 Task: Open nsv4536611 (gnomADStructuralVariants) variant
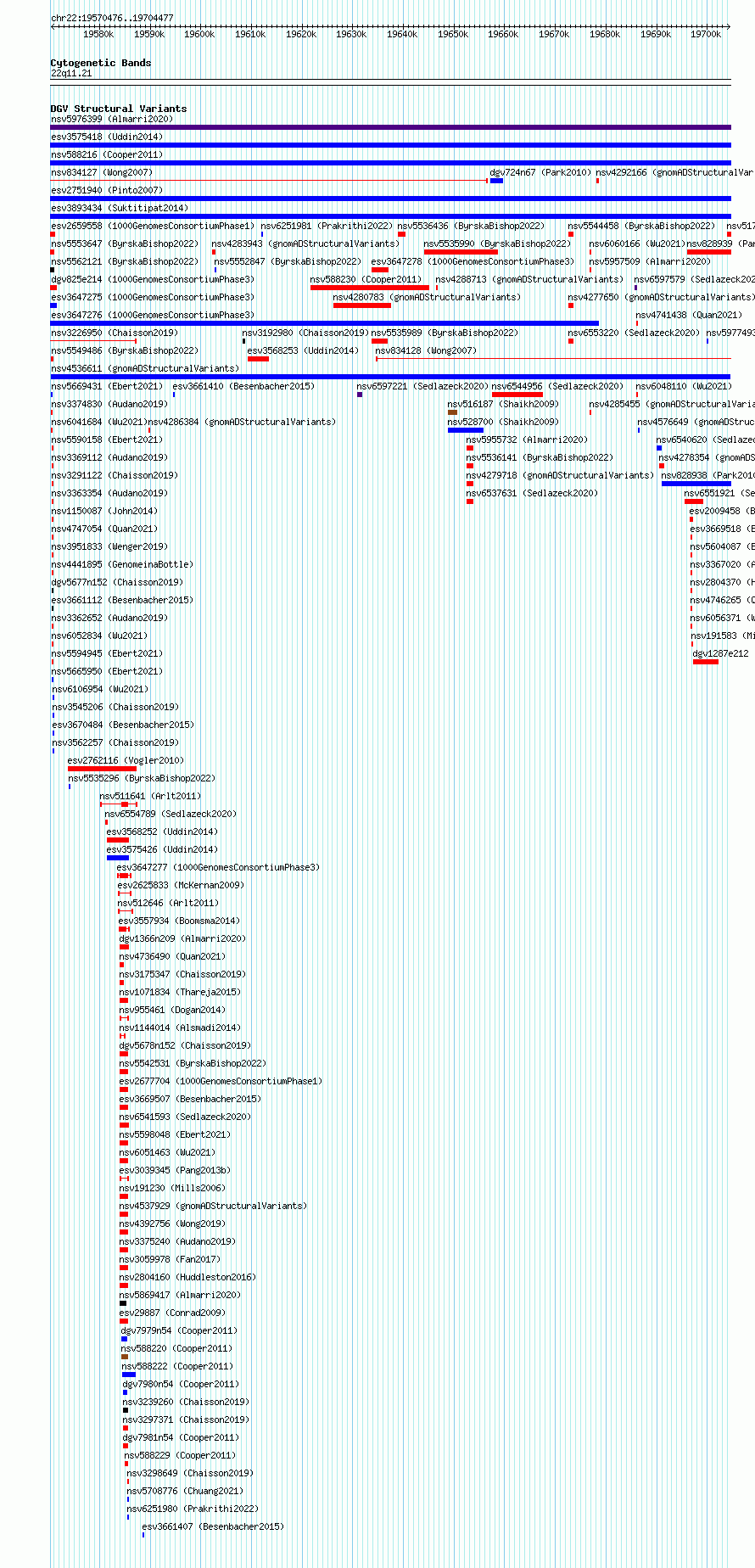click(x=145, y=368)
